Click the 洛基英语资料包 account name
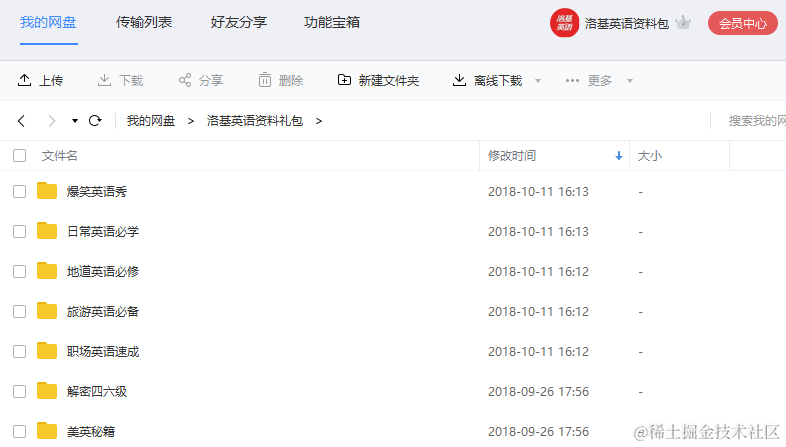This screenshot has height=447, width=786. (x=627, y=24)
